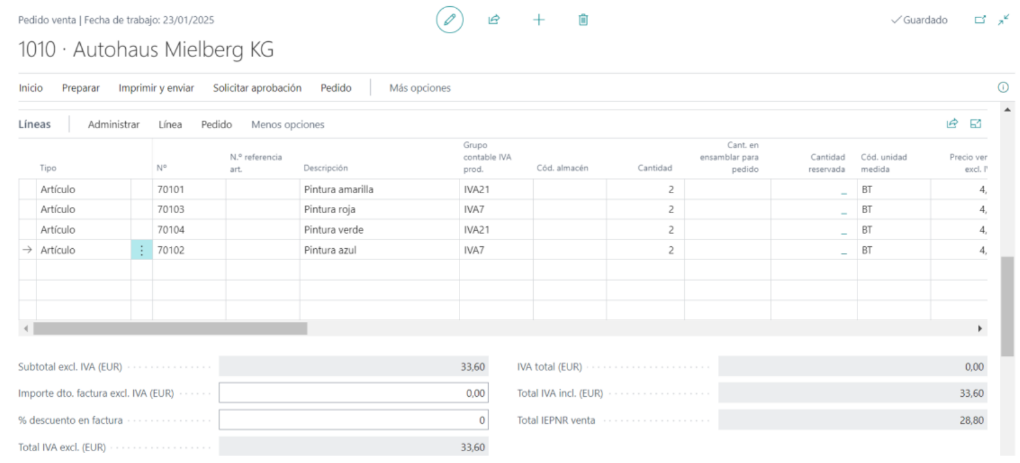Click Grupo contable IVA prod. header
1020x463 pixels.
coord(487,156)
